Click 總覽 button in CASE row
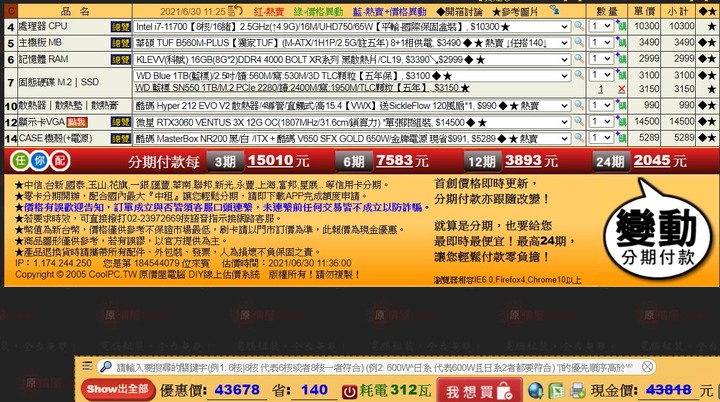The height and width of the screenshot is (402, 720). 120,138
